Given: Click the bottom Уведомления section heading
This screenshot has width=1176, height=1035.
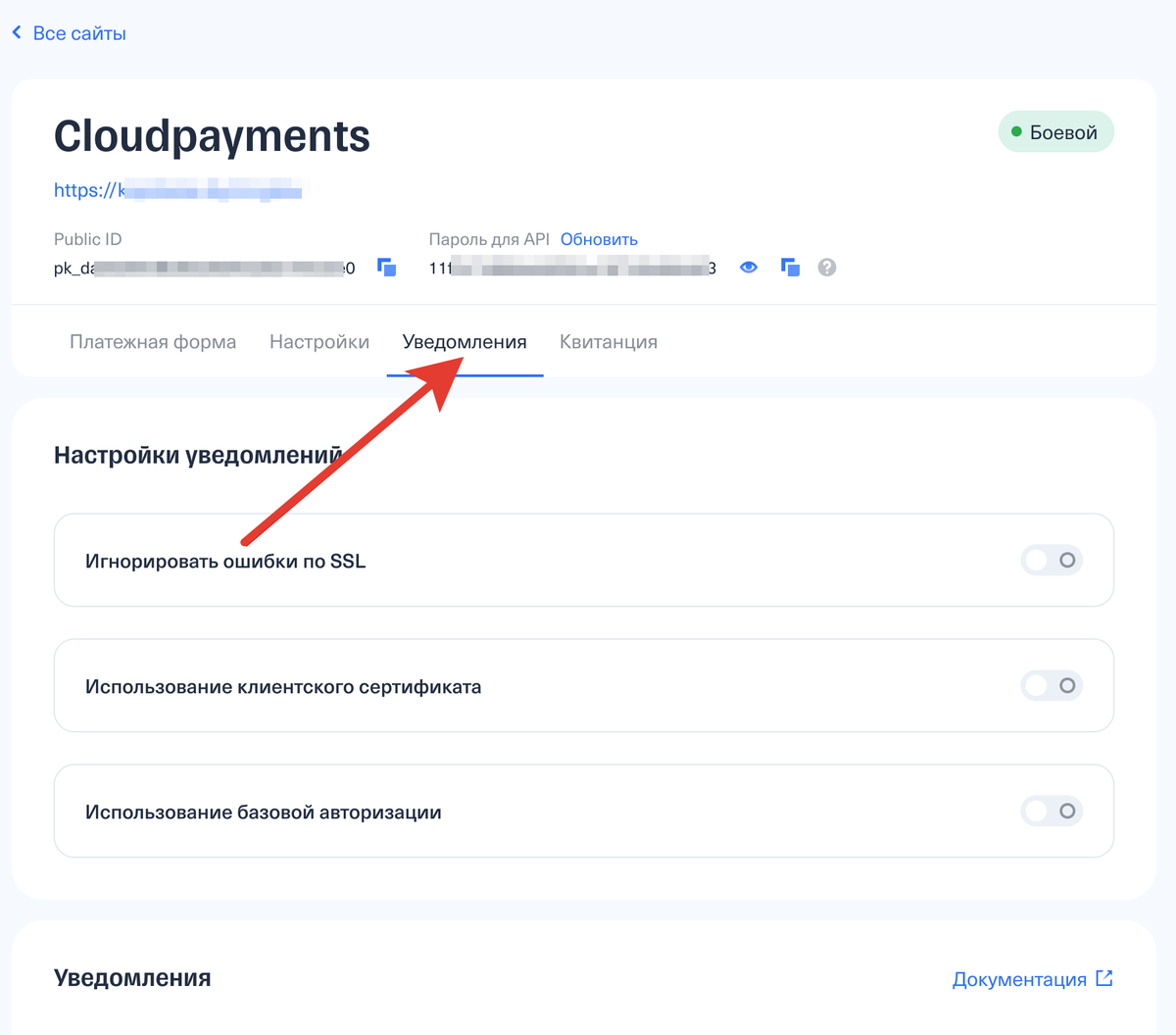Looking at the screenshot, I should [x=132, y=978].
